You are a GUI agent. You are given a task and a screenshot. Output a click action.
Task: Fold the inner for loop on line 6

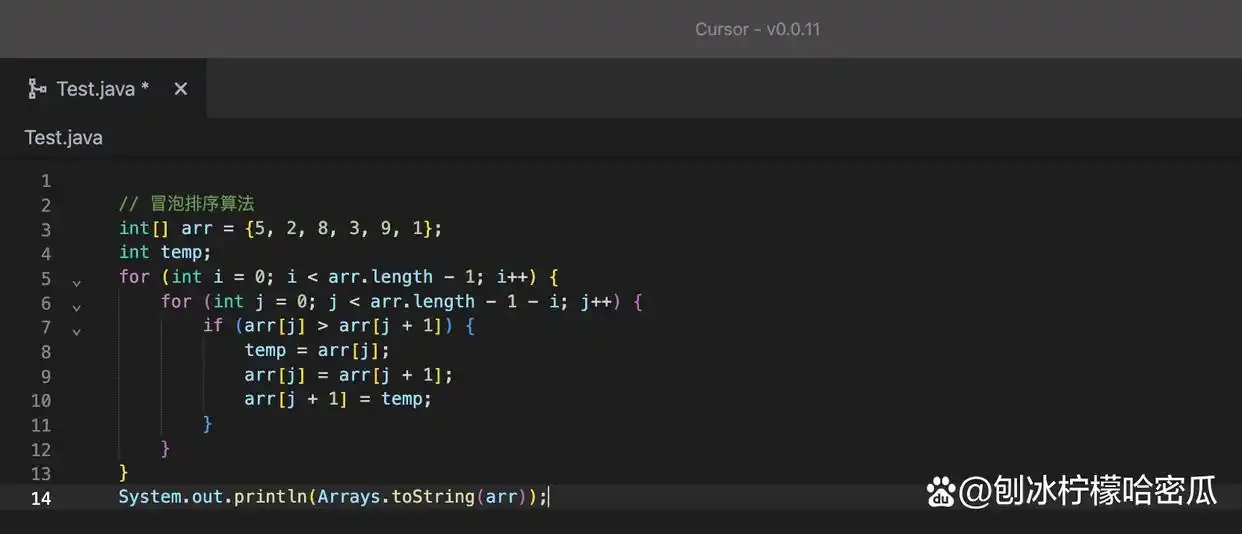(x=76, y=303)
